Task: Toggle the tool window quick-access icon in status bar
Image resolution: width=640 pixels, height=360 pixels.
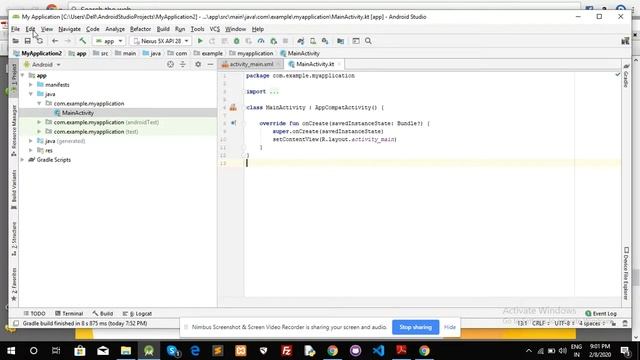Action: pos(16,323)
